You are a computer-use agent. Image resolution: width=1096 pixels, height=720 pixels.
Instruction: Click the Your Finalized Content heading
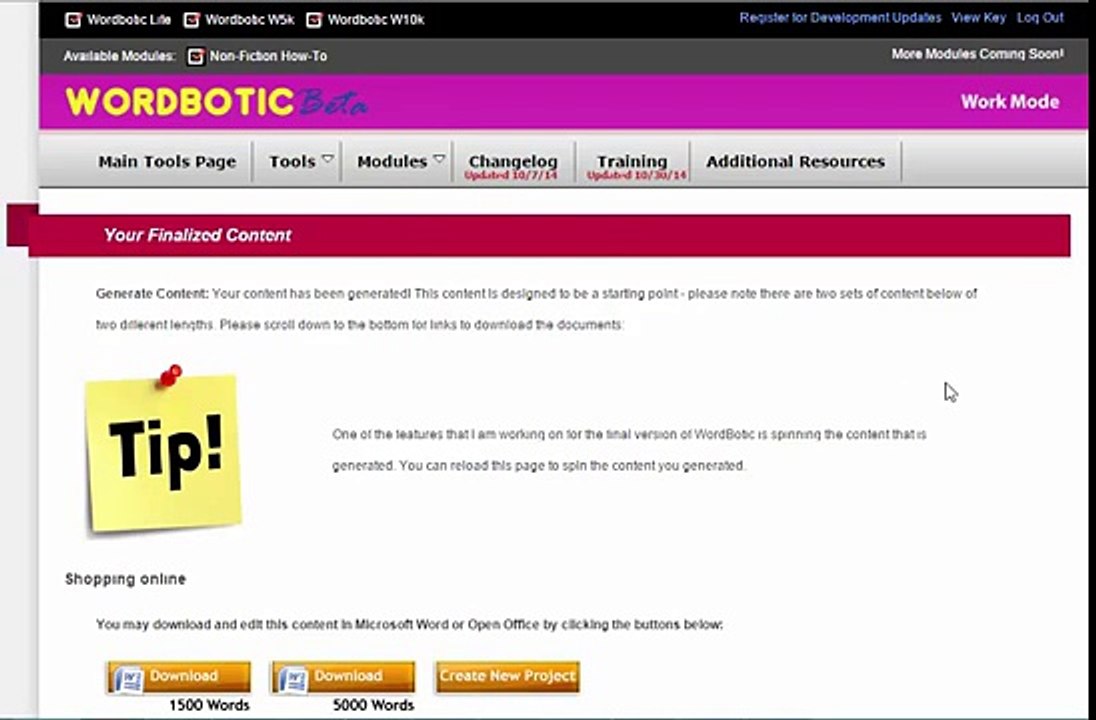(x=197, y=235)
